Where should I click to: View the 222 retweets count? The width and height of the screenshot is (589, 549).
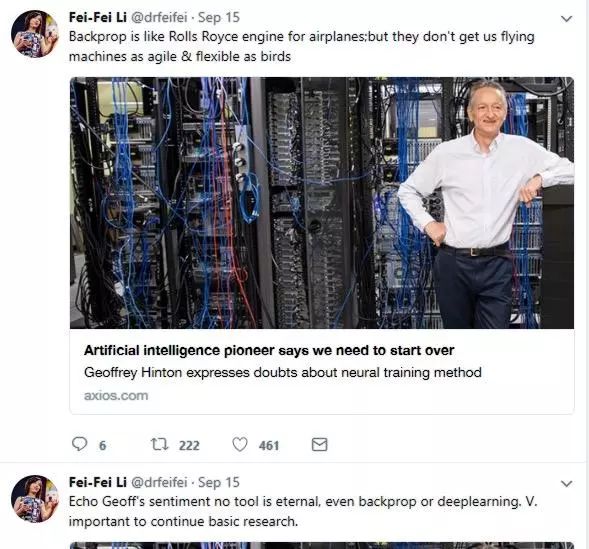[189, 445]
